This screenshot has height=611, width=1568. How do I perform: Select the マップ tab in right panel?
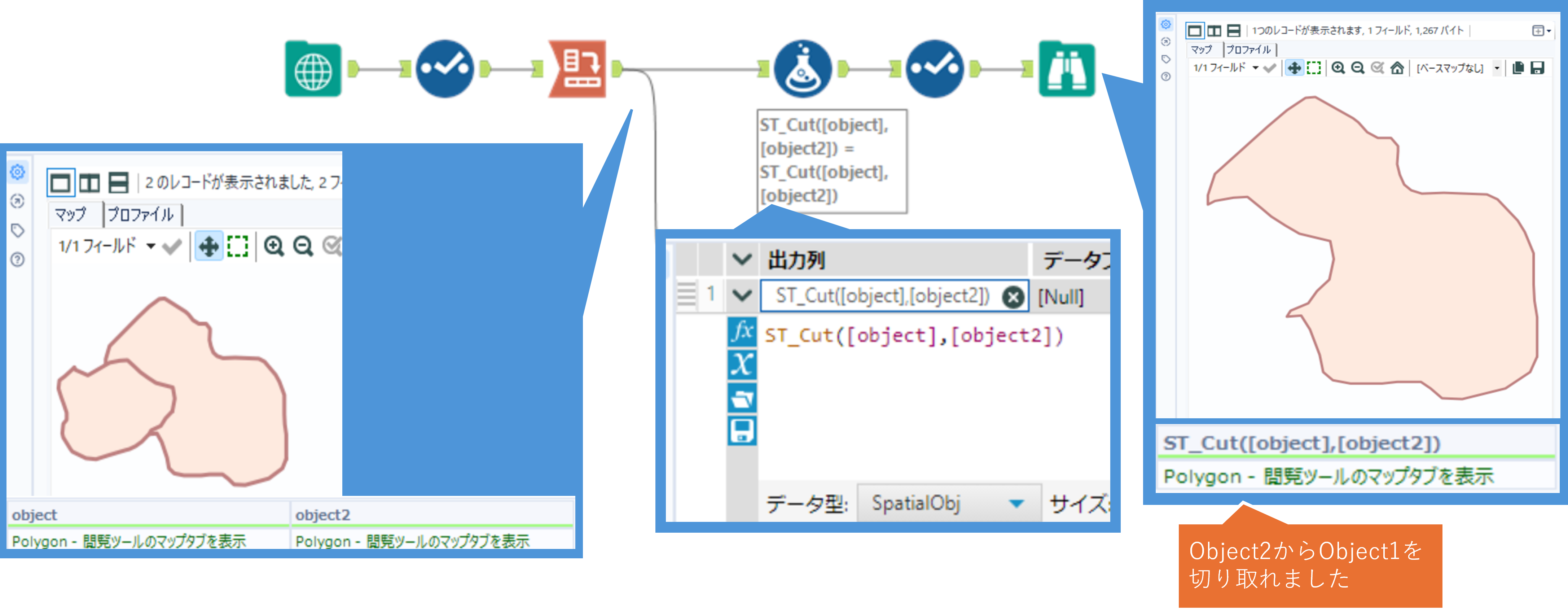1202,50
